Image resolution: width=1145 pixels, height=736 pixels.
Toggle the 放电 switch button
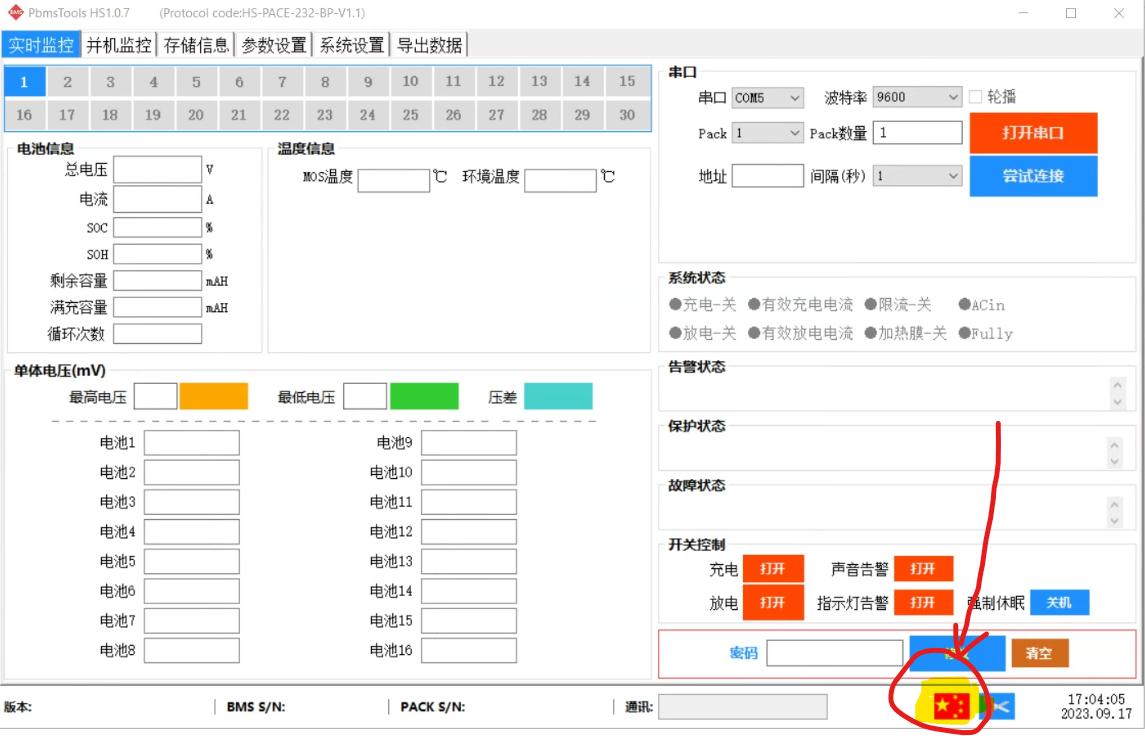click(773, 602)
